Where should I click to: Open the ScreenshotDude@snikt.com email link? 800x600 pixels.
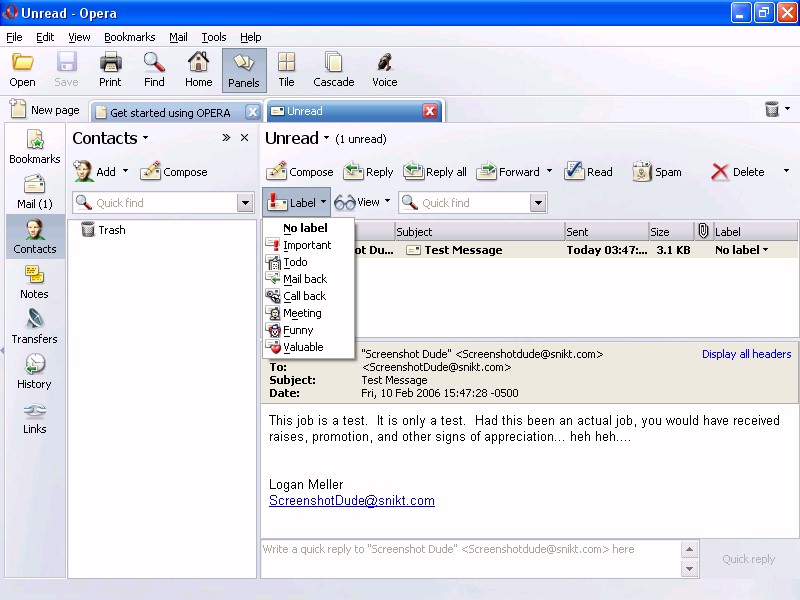[x=351, y=501]
